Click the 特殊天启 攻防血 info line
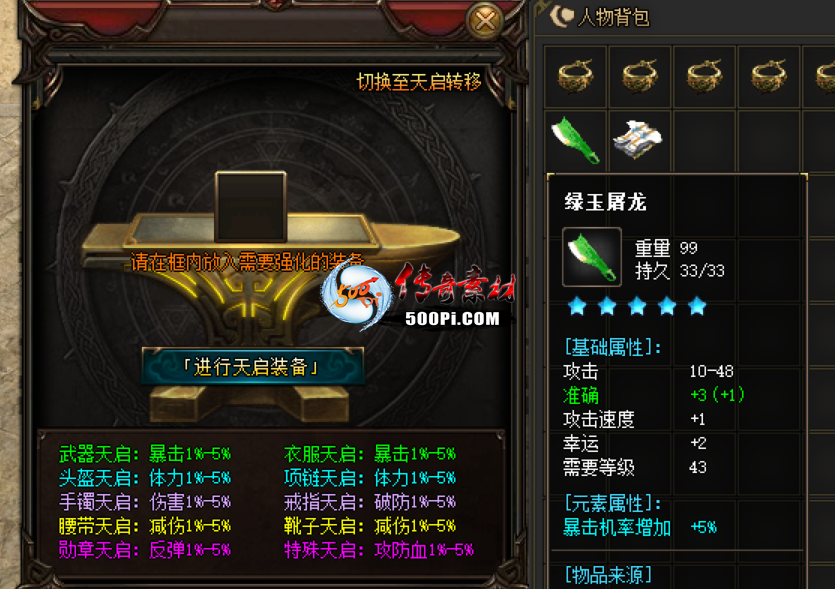Image resolution: width=835 pixels, height=589 pixels. 379,550
